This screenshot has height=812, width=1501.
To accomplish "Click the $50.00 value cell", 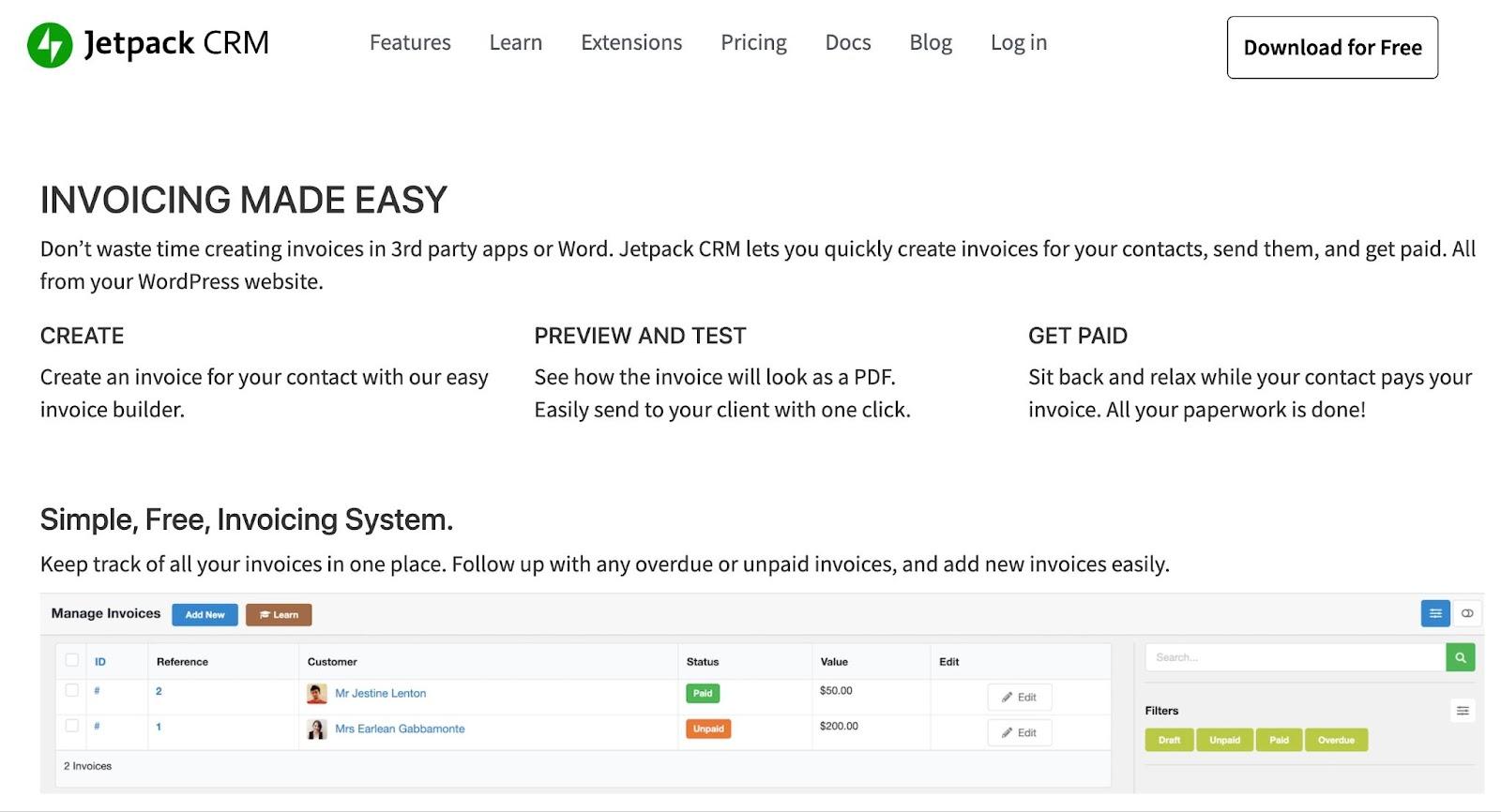I will [836, 691].
